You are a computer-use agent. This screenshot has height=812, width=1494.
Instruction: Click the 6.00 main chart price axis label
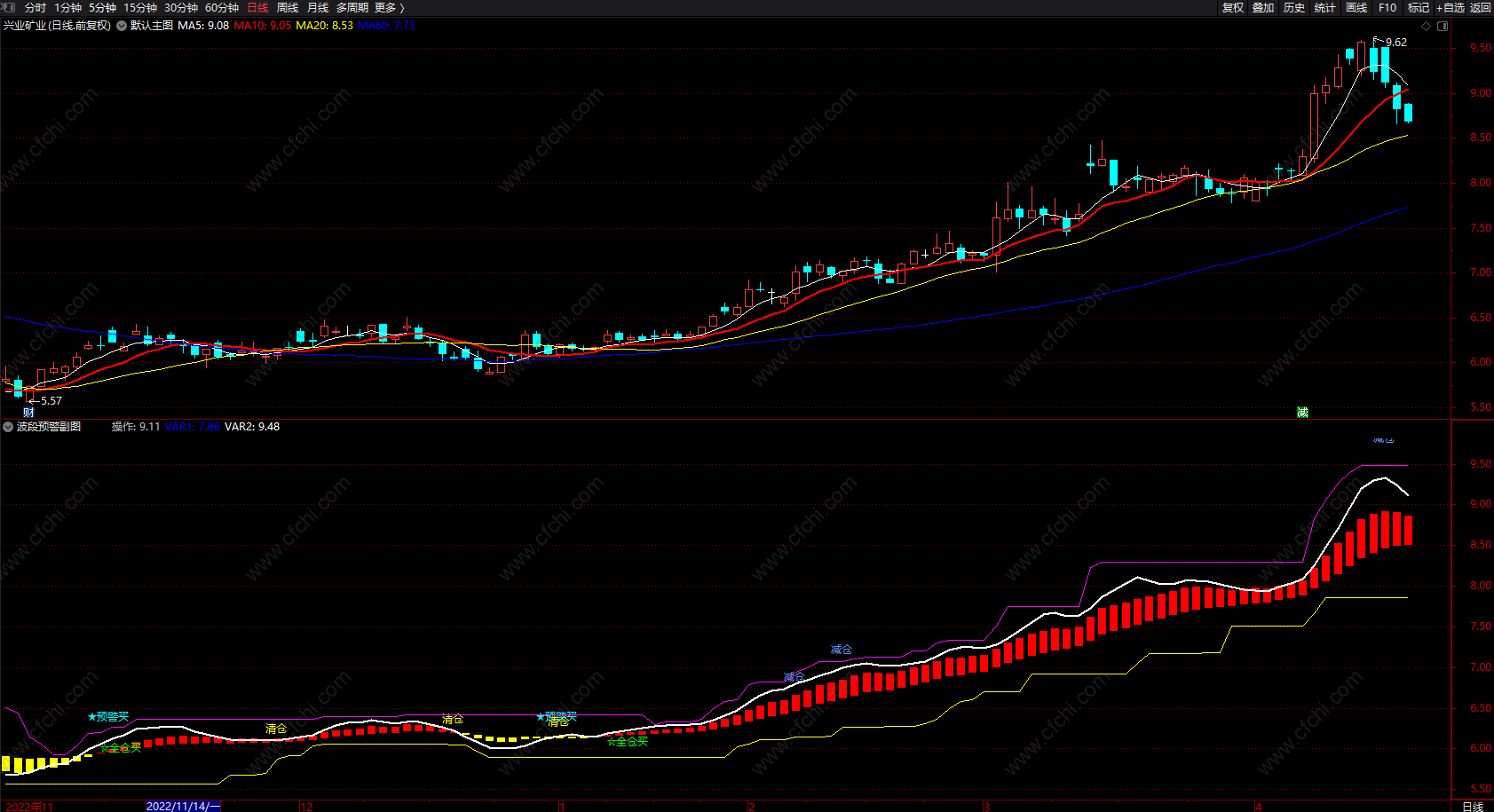point(1481,362)
